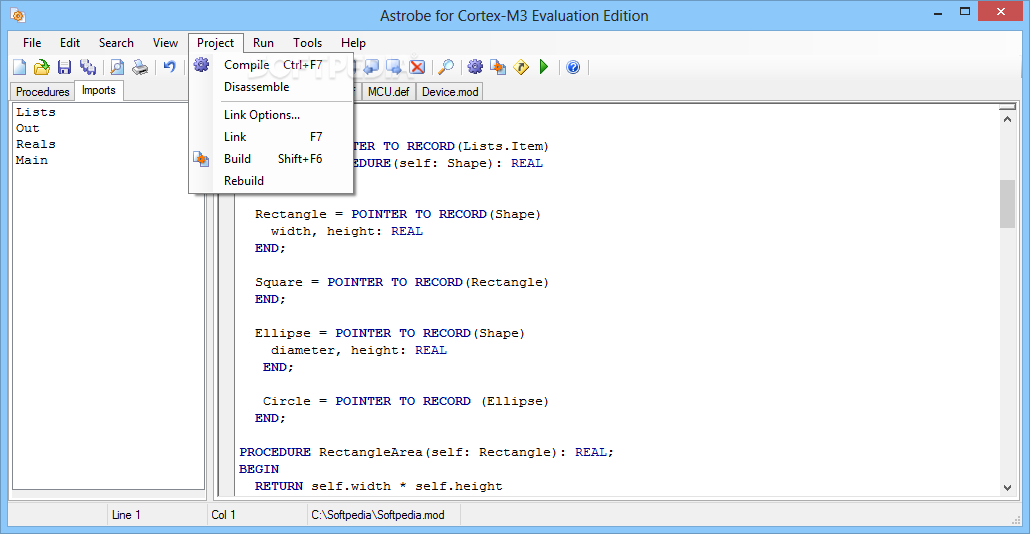Choose Rebuild from the Project menu
This screenshot has width=1030, height=534.
pyautogui.click(x=271, y=181)
